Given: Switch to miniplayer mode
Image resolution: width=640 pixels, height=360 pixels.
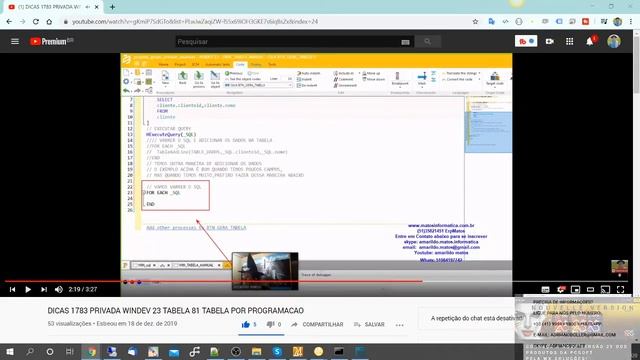Looking at the screenshot, I should (576, 289).
